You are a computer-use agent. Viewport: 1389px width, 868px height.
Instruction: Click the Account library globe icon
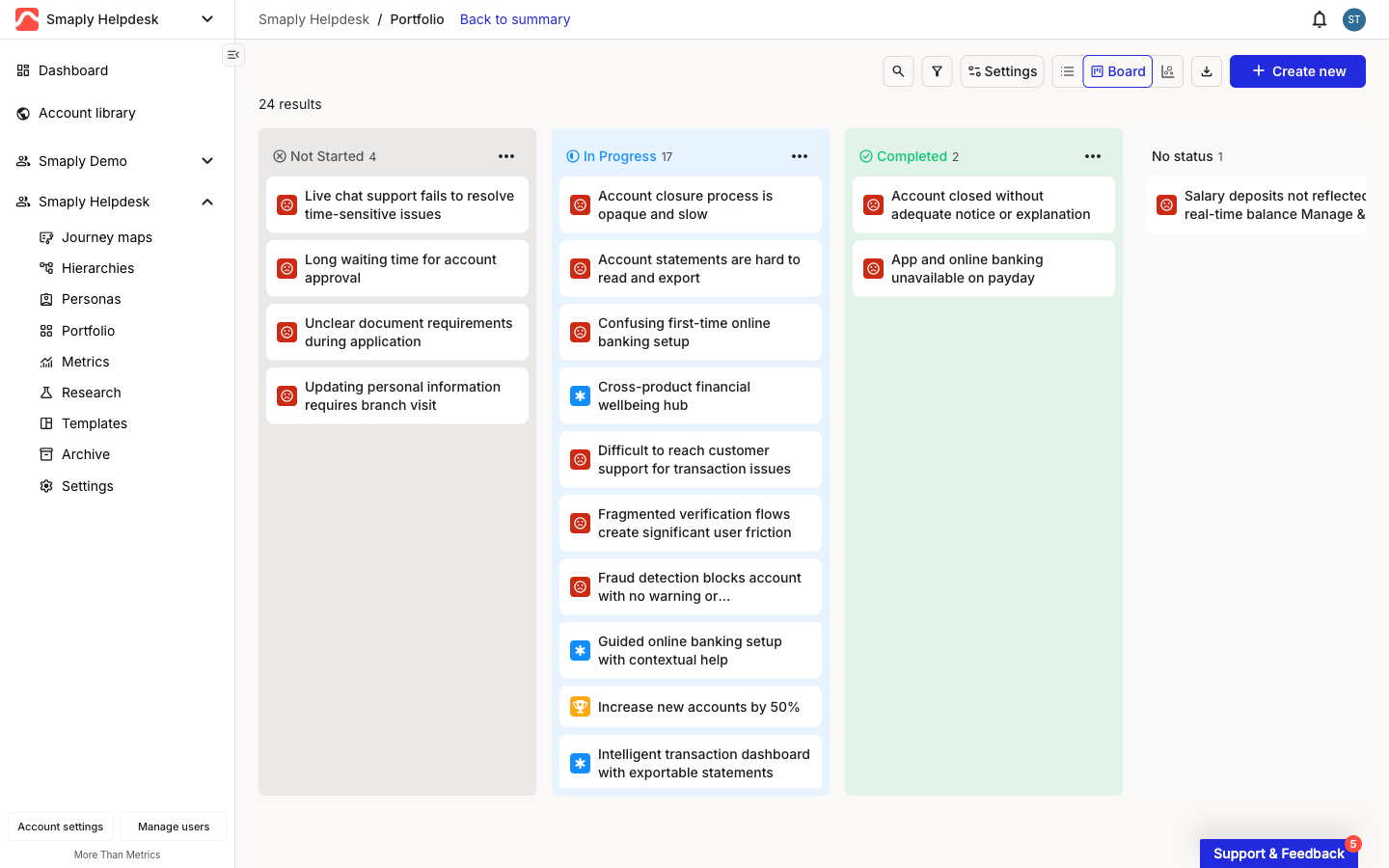click(x=23, y=113)
